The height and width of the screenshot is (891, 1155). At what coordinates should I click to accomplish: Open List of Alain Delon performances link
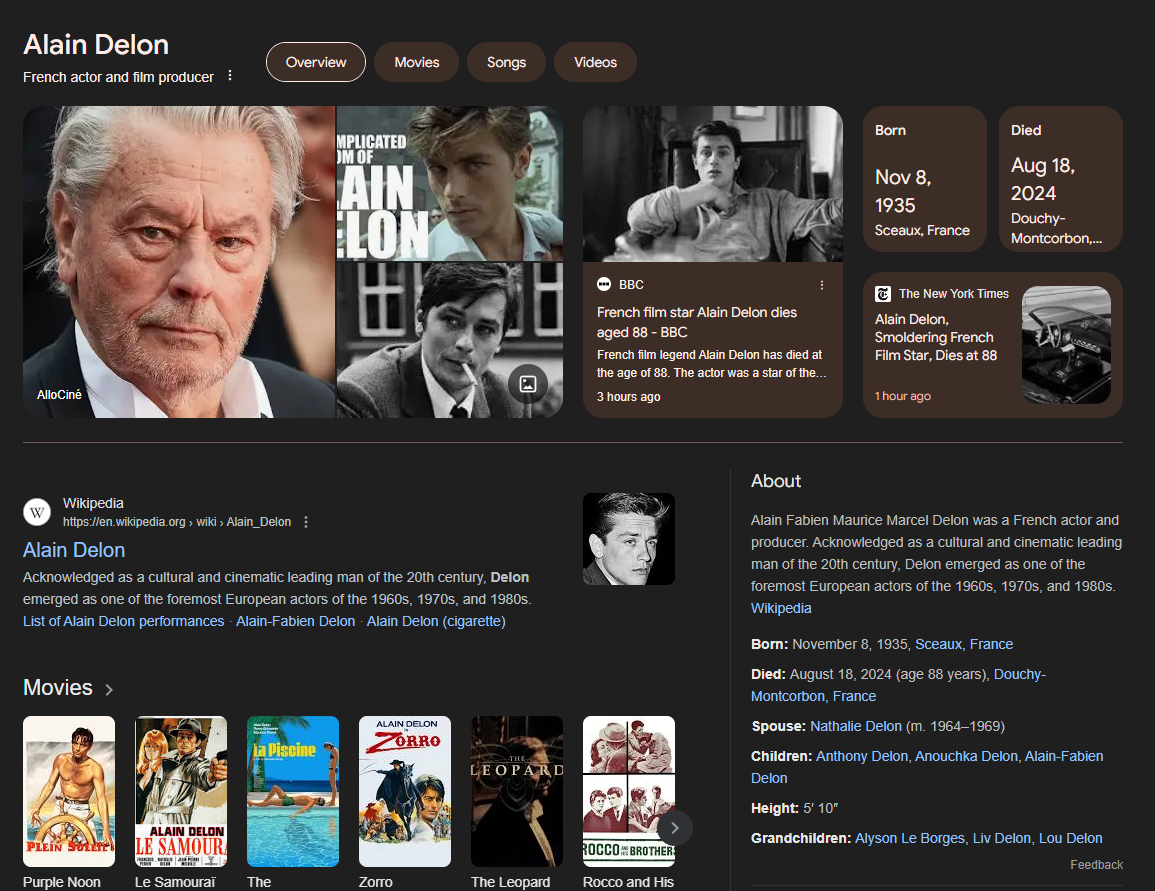[123, 621]
